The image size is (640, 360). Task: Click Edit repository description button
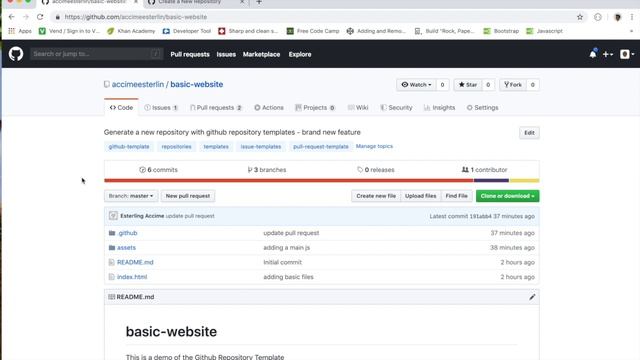pos(529,133)
